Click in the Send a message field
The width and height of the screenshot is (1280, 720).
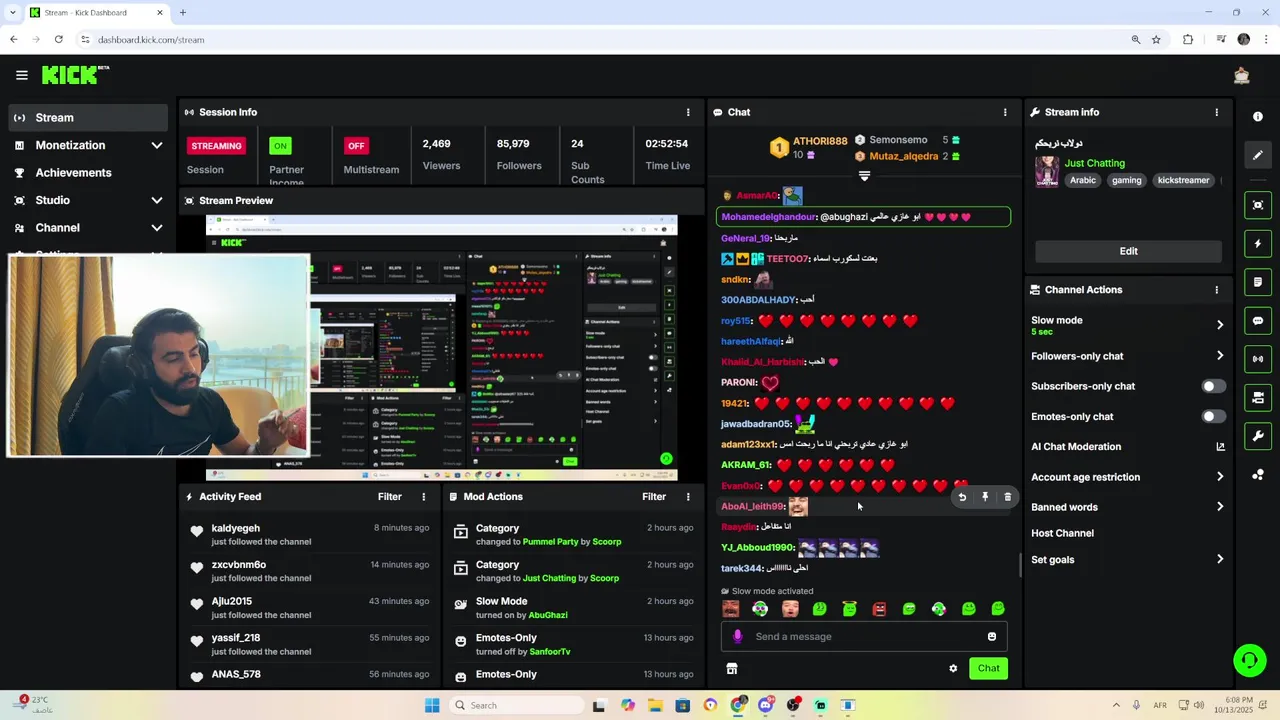pyautogui.click(x=866, y=637)
